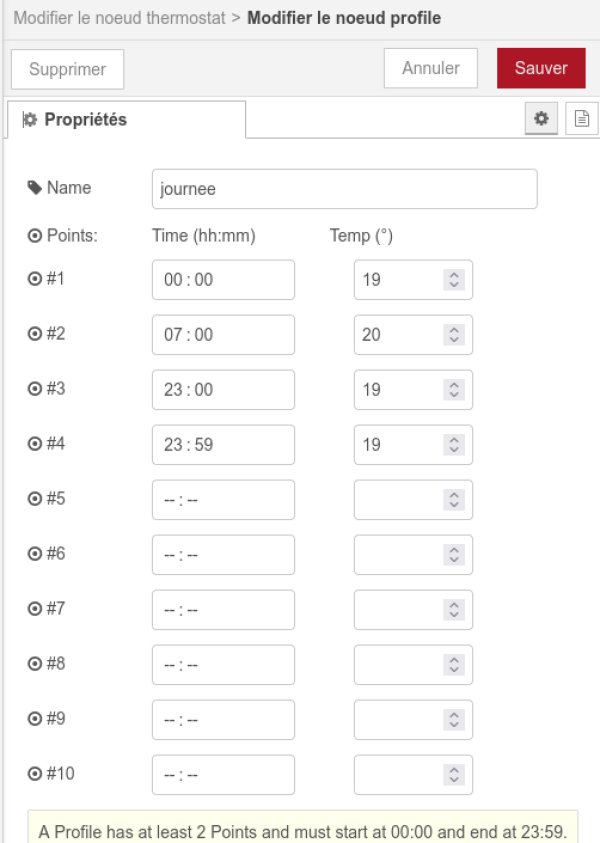600x843 pixels.
Task: Click the stepper arrows for point #2 temperature
Action: [454, 335]
